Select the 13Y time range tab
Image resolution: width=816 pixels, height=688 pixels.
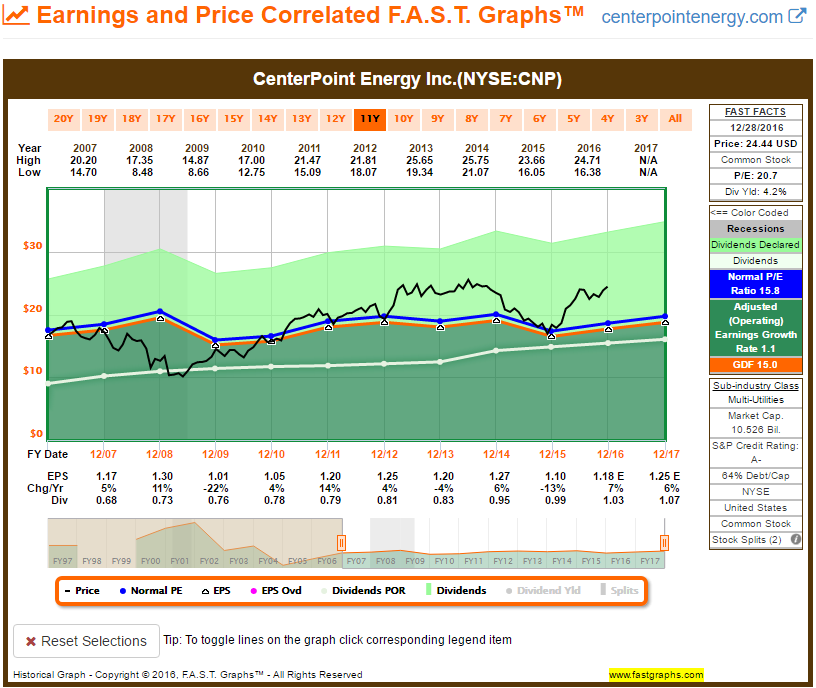(x=302, y=119)
